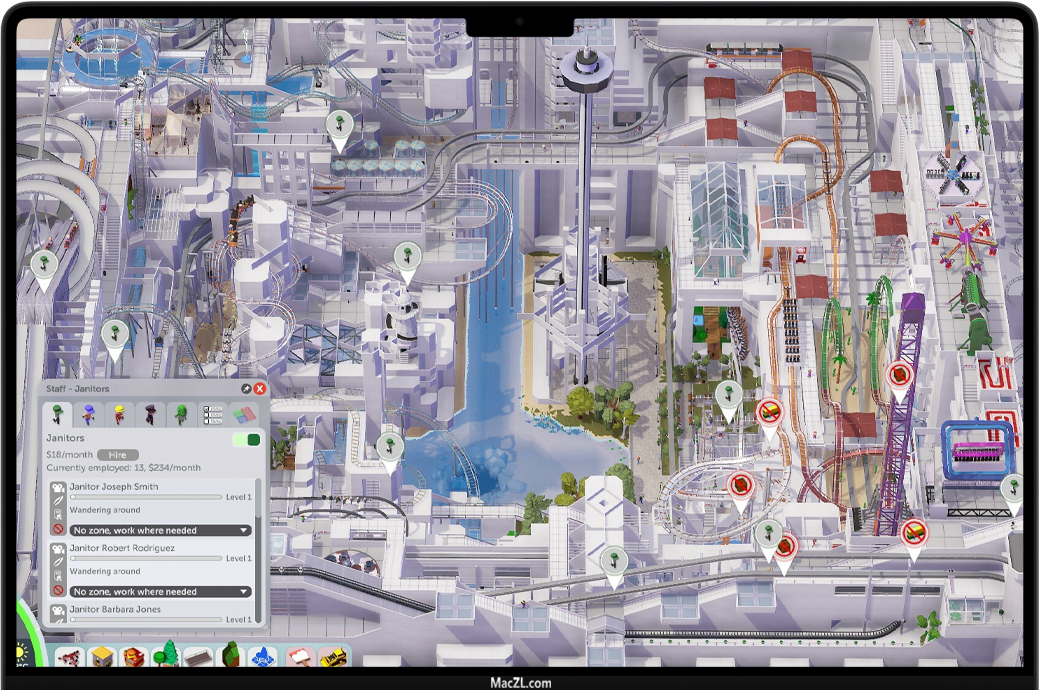Toggle the staff task checklist tab

pyautogui.click(x=213, y=414)
